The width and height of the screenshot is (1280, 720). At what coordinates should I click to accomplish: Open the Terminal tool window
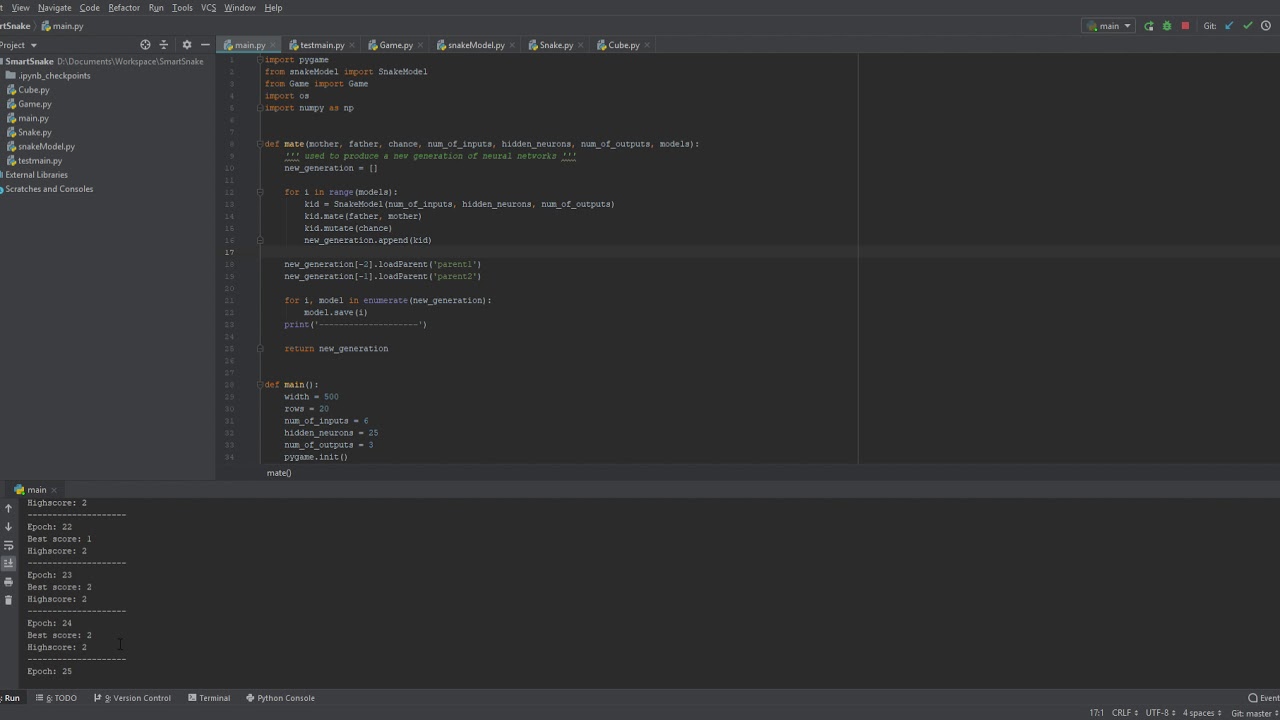[x=209, y=698]
